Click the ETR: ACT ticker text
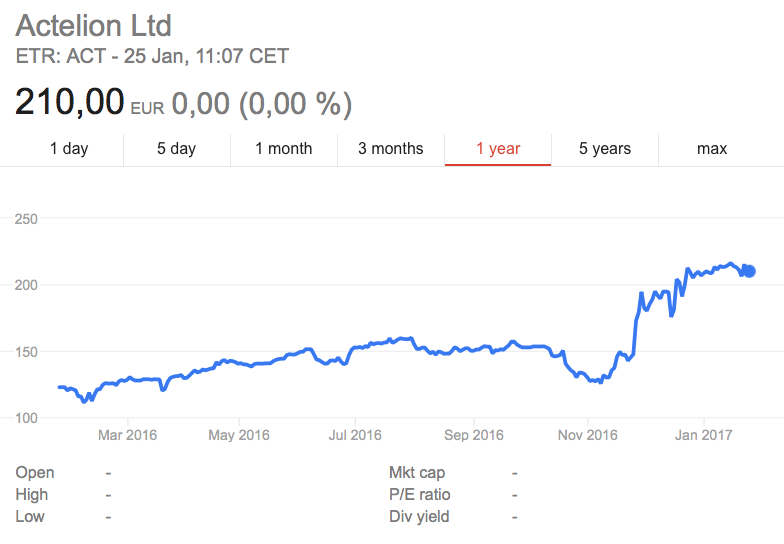This screenshot has width=784, height=544. (61, 56)
